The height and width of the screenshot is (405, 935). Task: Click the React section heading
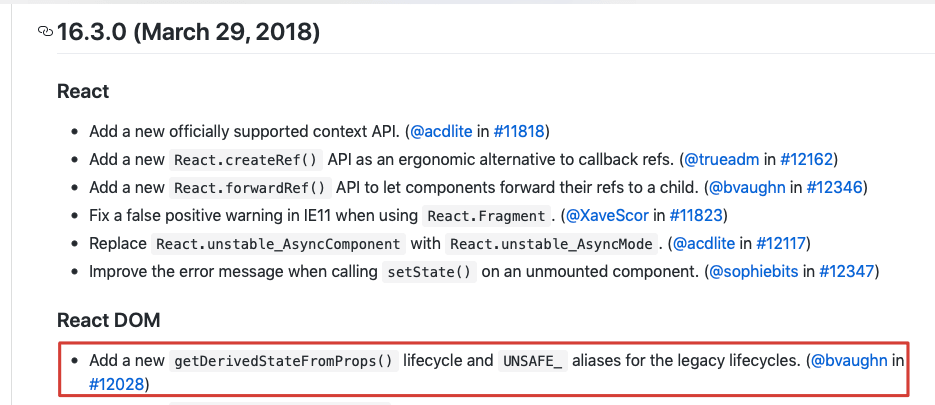pos(83,91)
